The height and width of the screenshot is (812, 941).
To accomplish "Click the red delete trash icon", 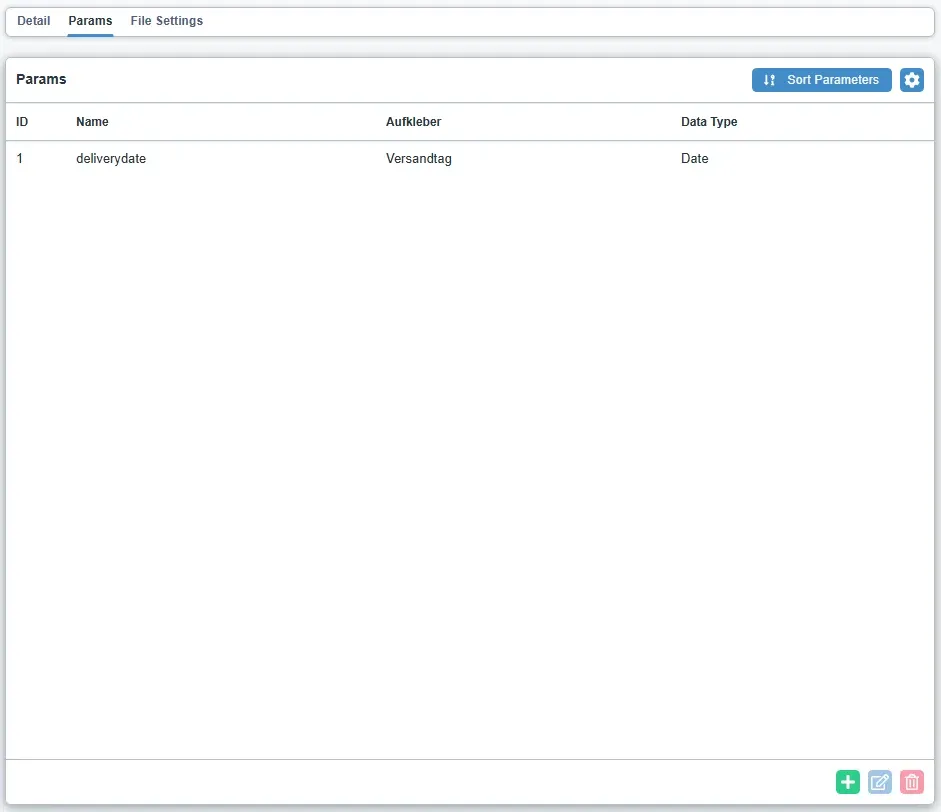I will [x=912, y=782].
